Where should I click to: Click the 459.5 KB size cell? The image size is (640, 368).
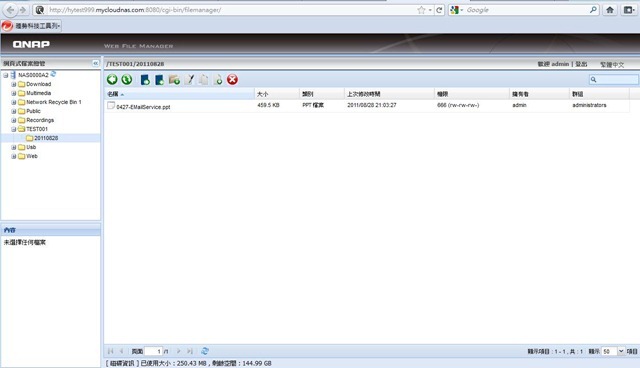tap(268, 105)
